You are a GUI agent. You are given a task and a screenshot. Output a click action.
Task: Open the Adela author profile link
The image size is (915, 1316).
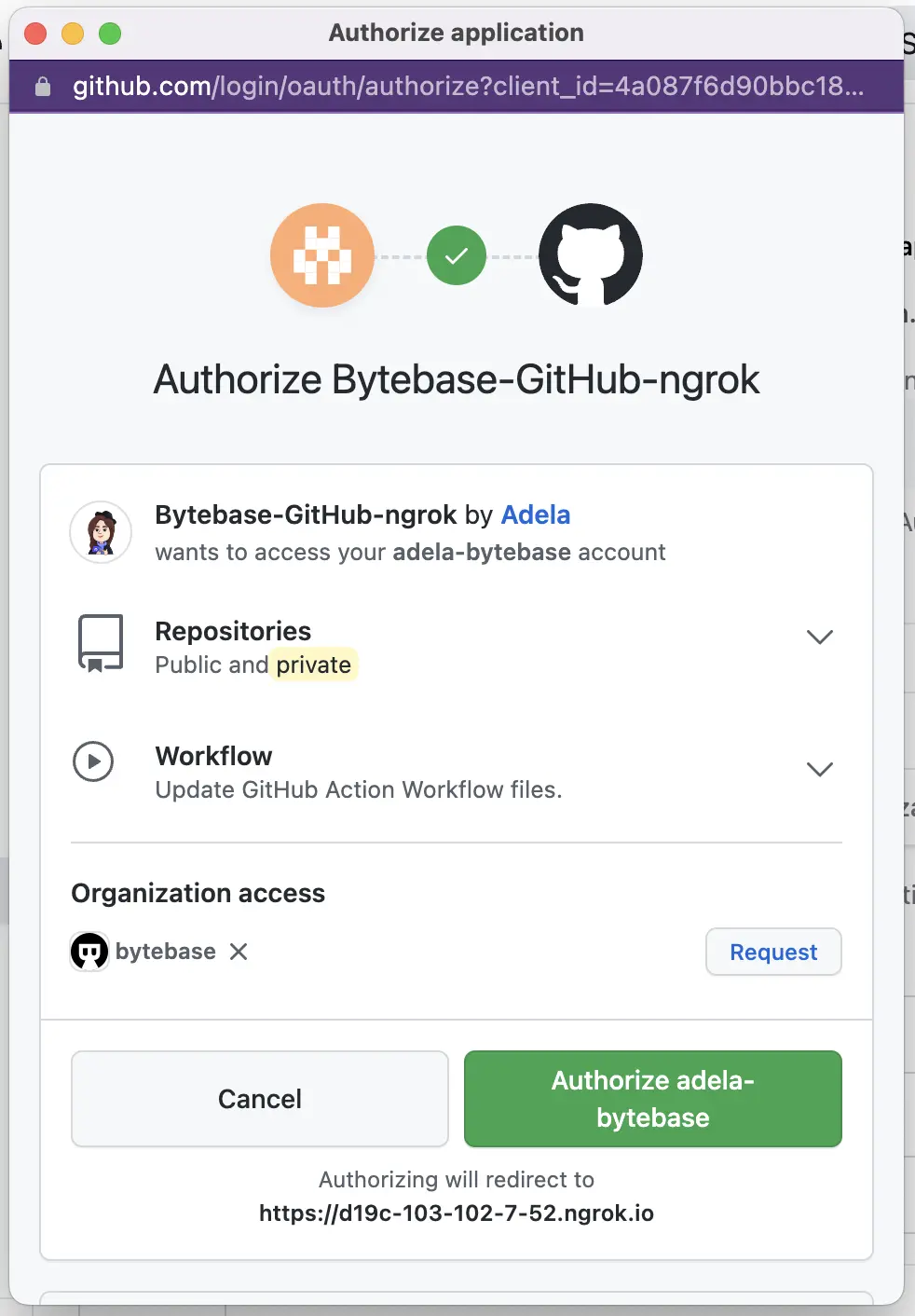click(x=536, y=514)
